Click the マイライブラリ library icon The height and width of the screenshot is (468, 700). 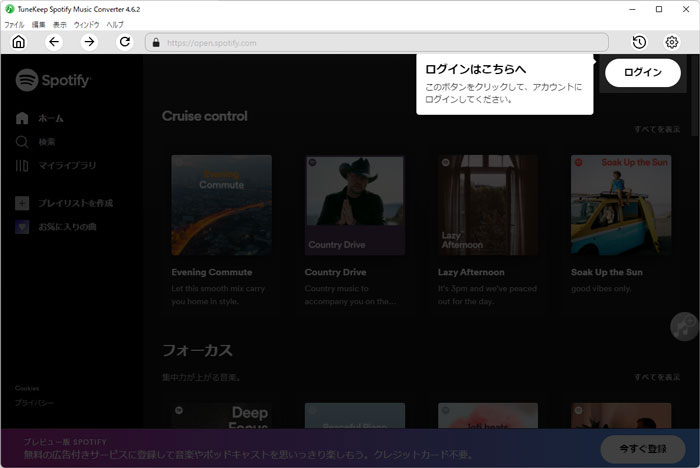[22, 166]
